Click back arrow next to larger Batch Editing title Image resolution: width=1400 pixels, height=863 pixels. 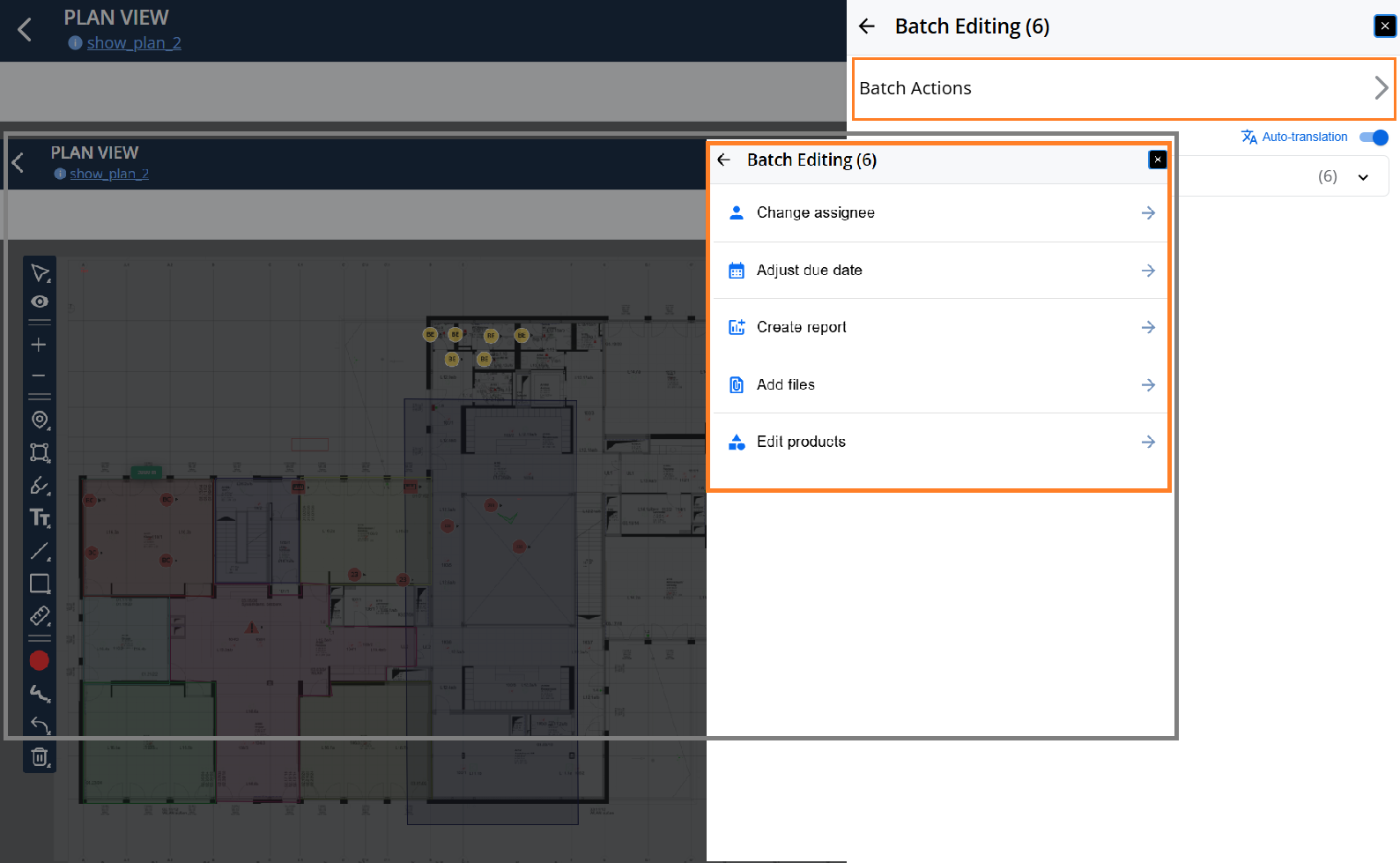coord(867,26)
